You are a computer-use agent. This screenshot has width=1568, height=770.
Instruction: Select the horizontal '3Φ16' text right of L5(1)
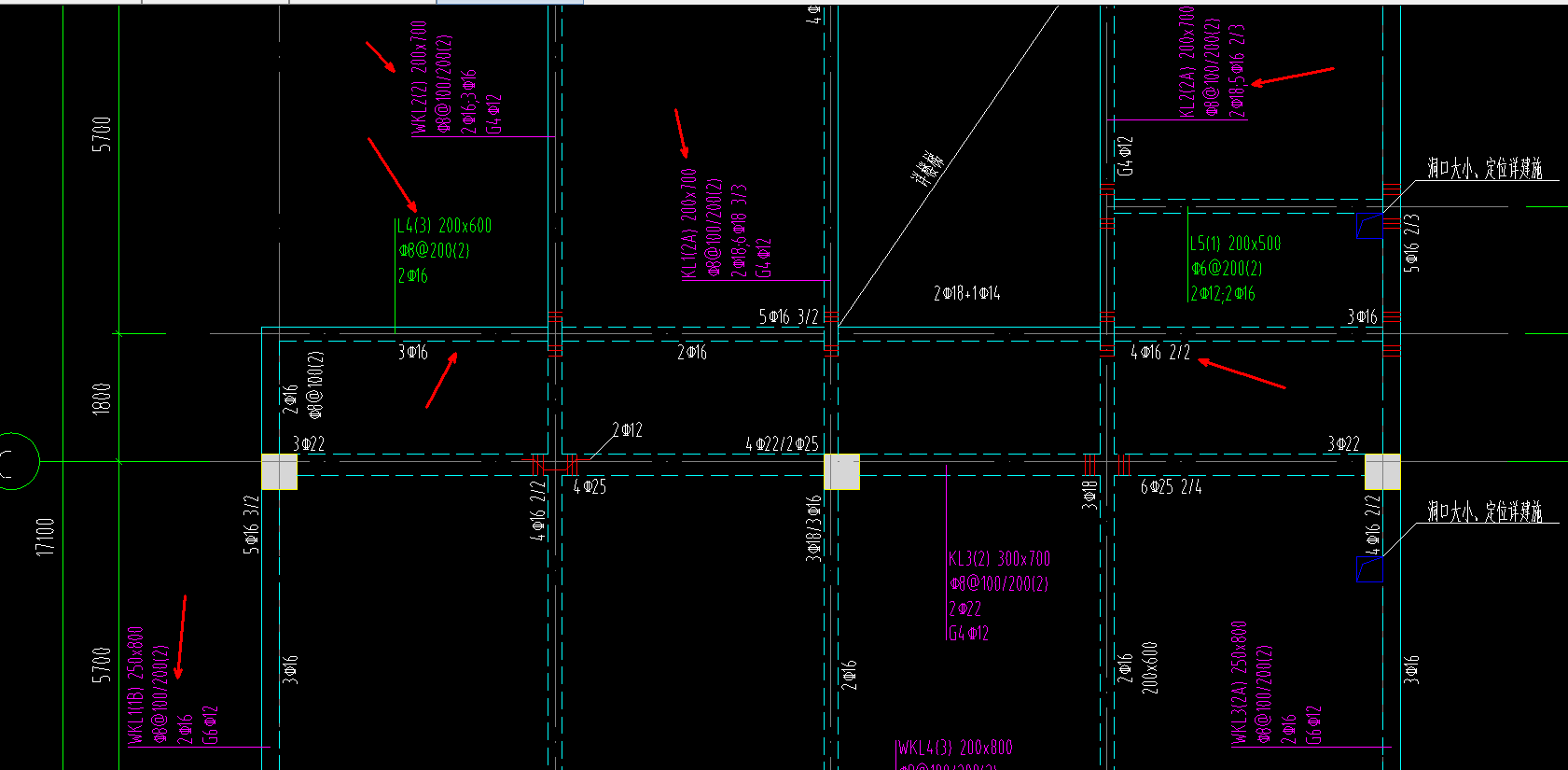click(x=1362, y=317)
